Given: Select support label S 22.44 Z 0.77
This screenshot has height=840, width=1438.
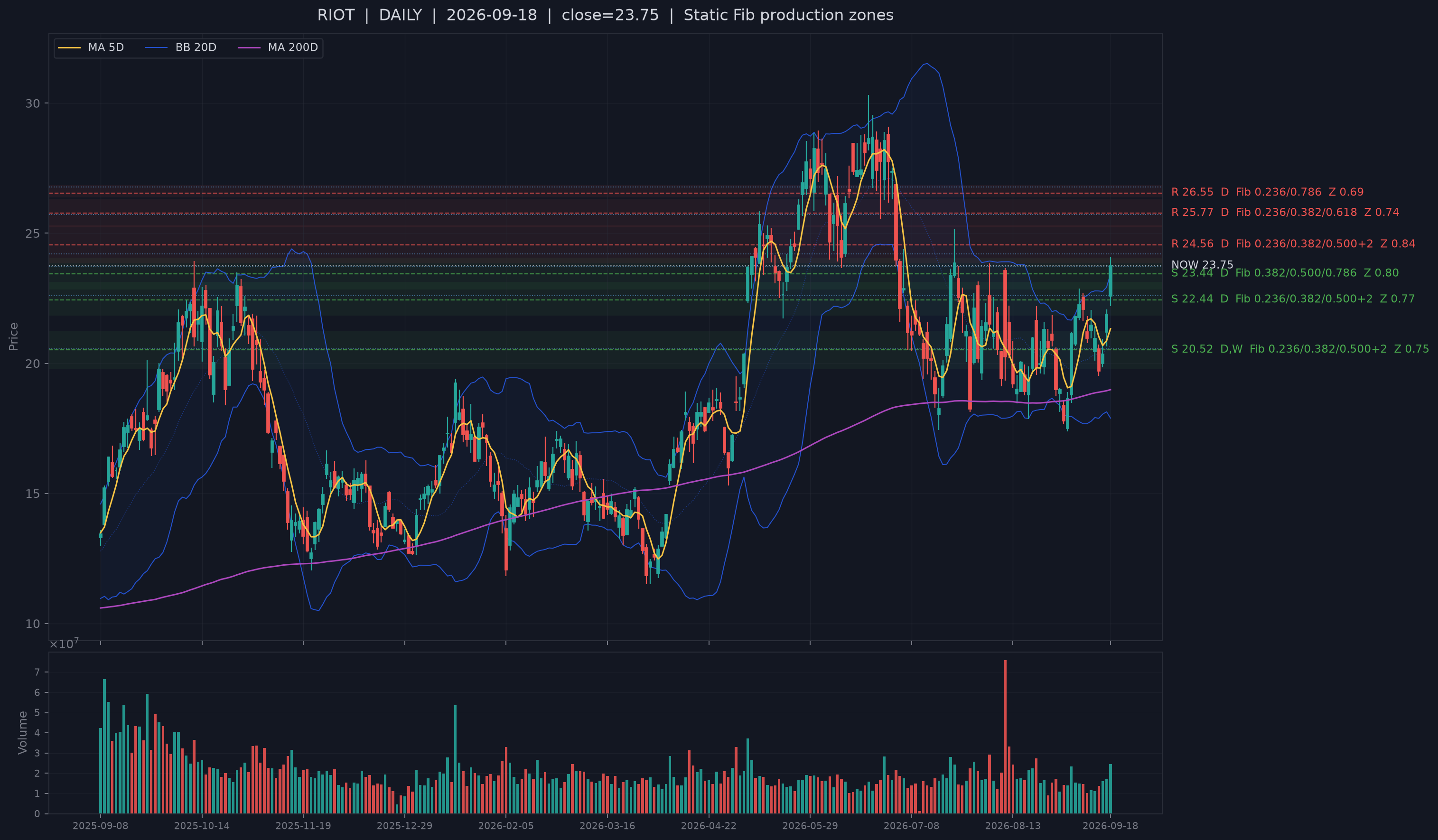Looking at the screenshot, I should pyautogui.click(x=1293, y=299).
